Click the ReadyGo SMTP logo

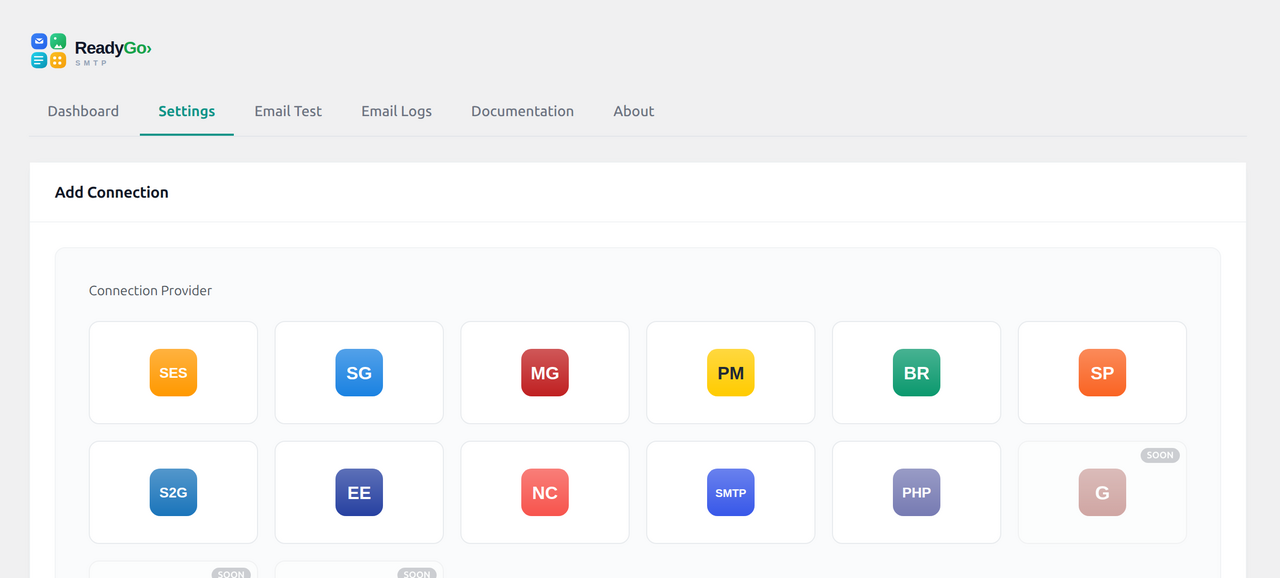(91, 50)
